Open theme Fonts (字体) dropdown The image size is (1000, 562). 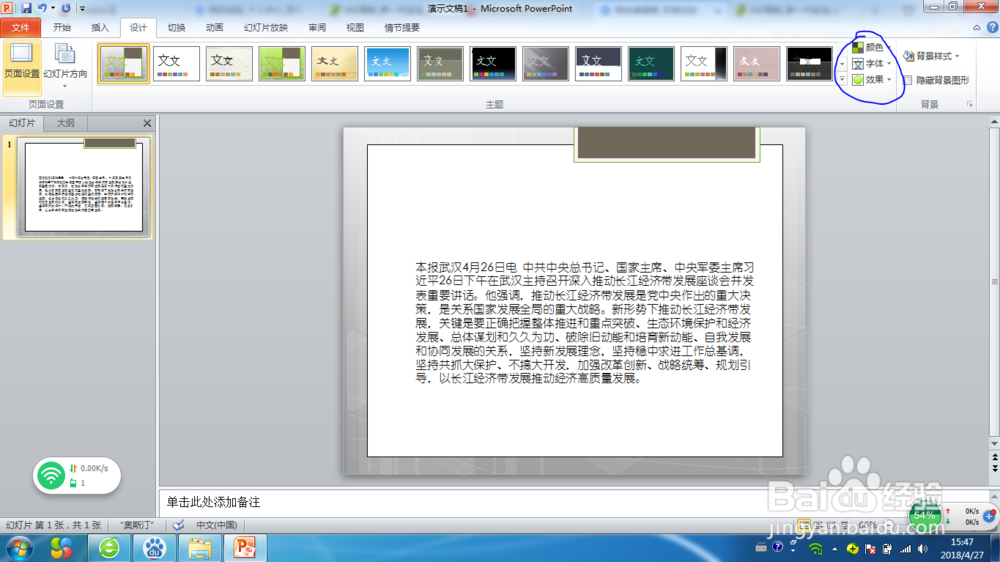pos(872,63)
